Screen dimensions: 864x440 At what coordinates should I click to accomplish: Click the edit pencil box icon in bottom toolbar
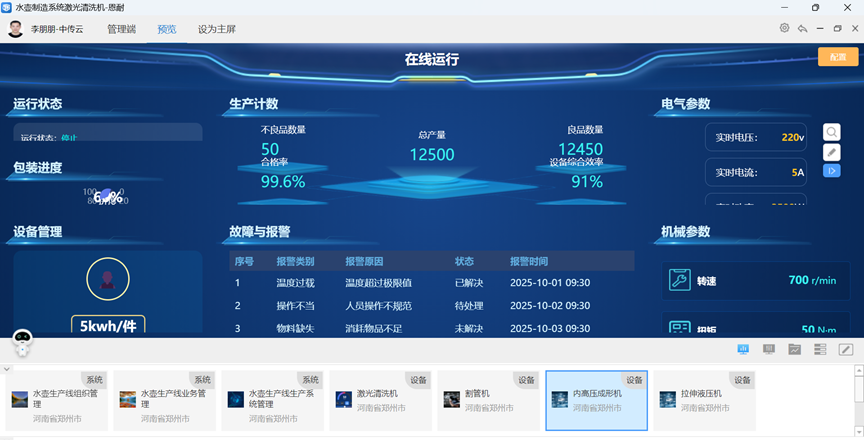pos(846,349)
